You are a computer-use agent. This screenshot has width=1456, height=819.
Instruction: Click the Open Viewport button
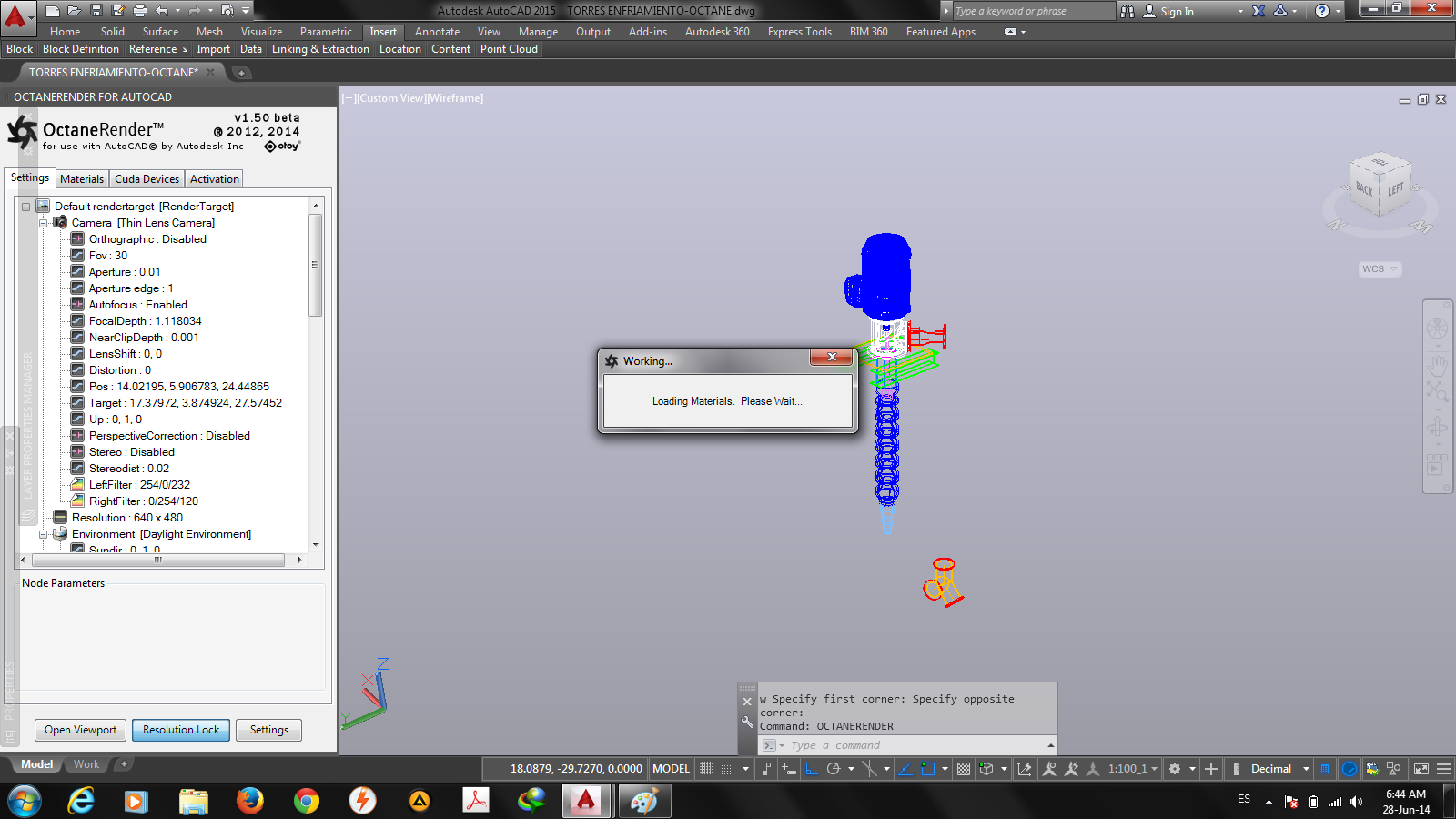80,730
